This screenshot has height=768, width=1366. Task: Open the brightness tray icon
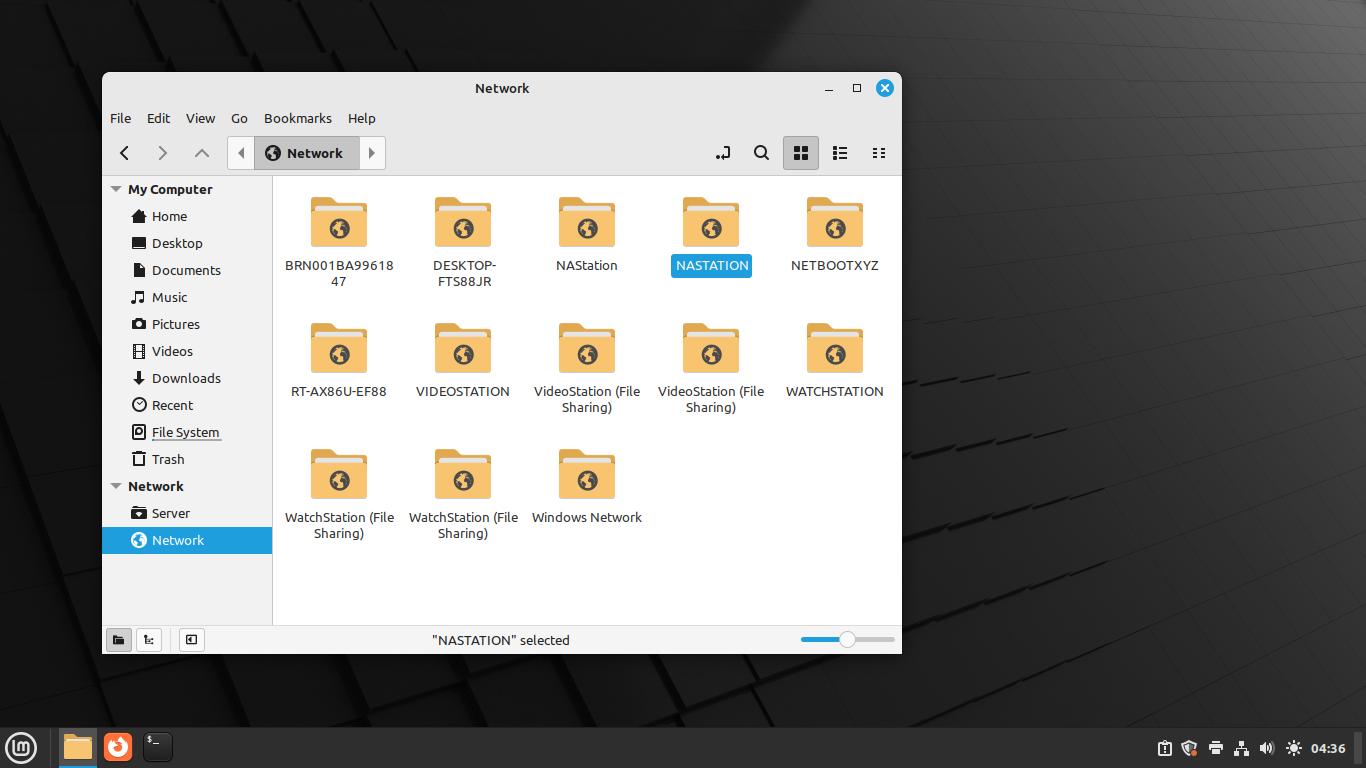pyautogui.click(x=1294, y=748)
